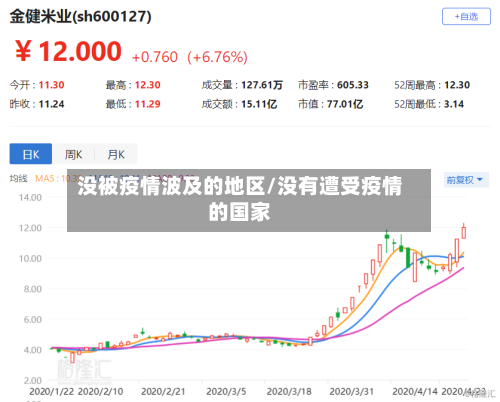The height and width of the screenshot is (402, 500).
Task: Select the banner text 没被疫情波及的地区
Action: coord(172,186)
